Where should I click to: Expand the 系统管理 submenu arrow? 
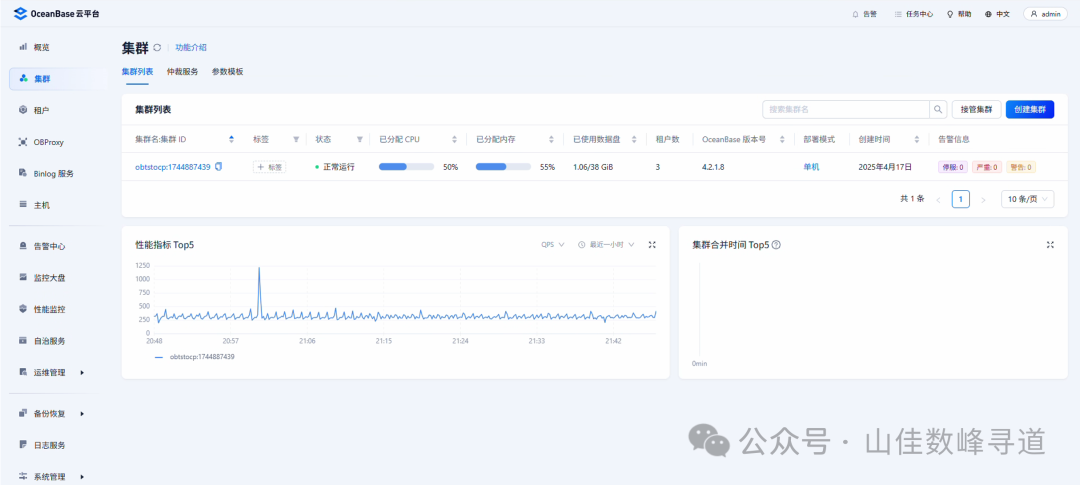82,477
